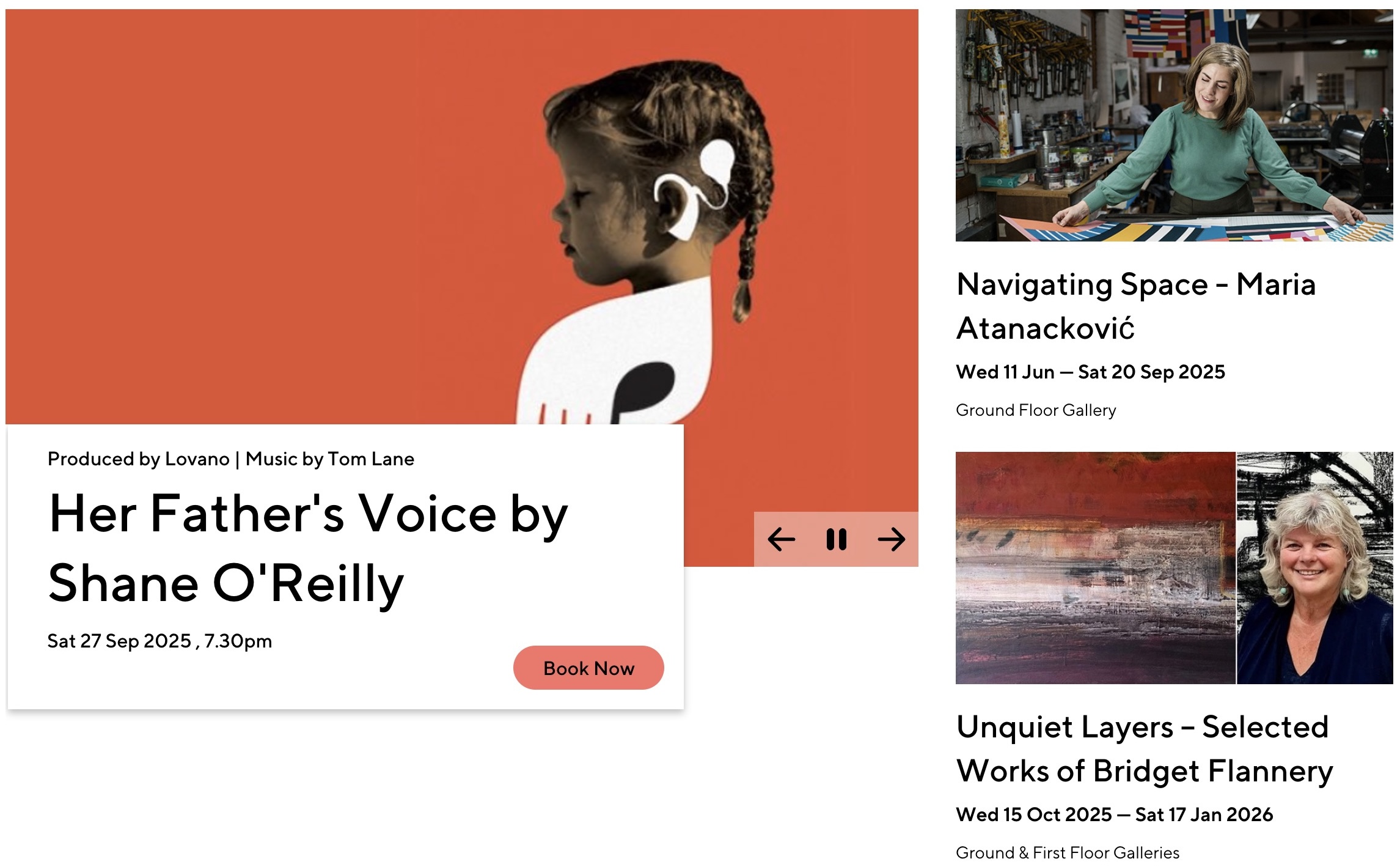
Task: Advance to the next carousel slide
Action: click(x=892, y=539)
